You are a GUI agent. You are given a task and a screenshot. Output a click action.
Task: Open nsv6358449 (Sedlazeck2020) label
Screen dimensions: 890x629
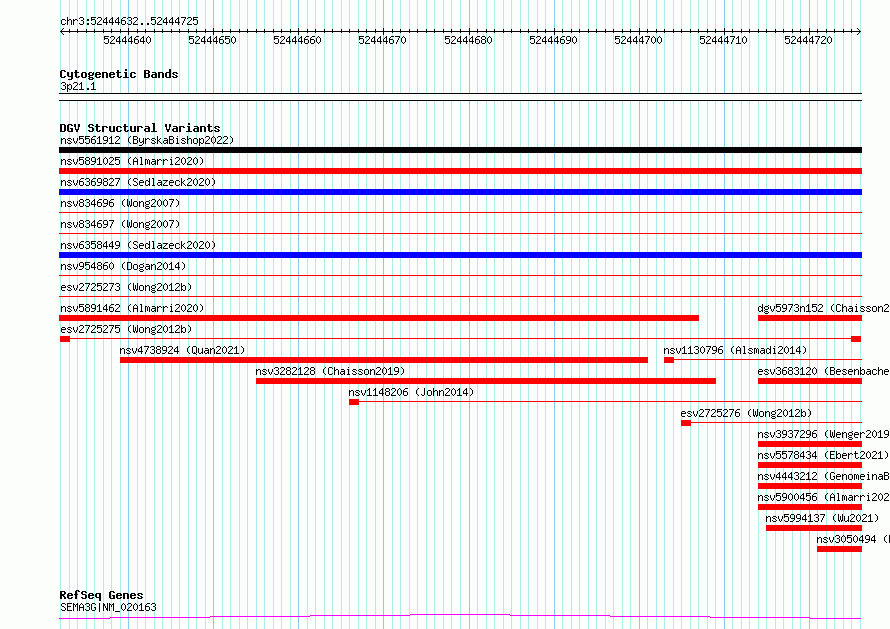(138, 245)
